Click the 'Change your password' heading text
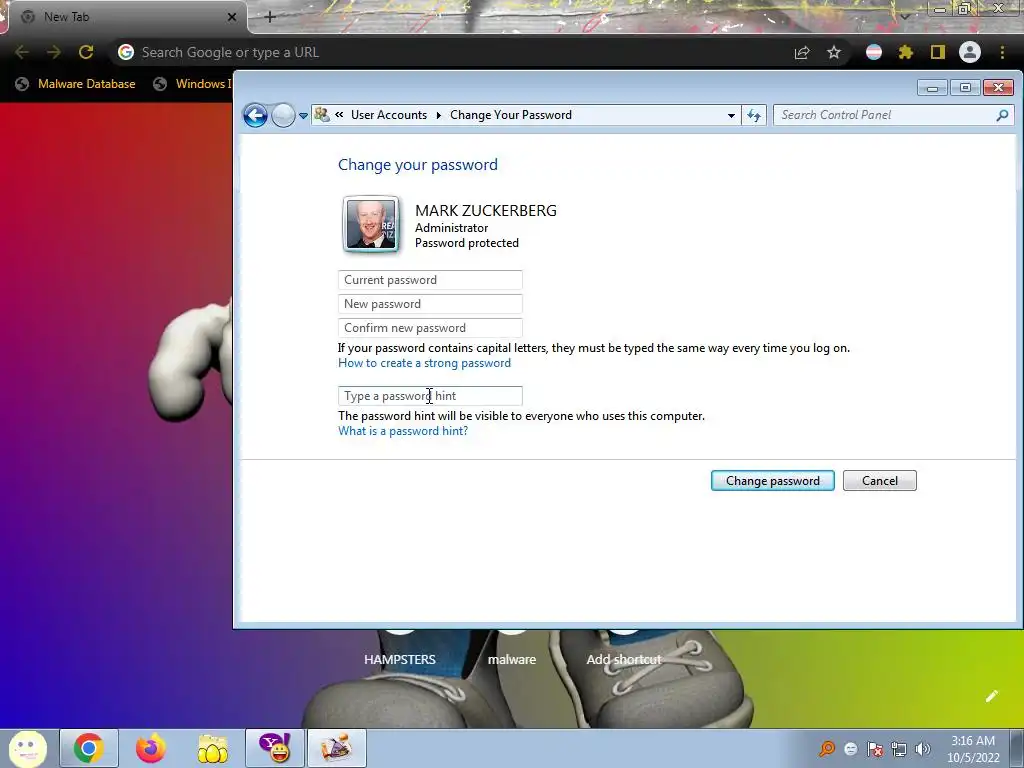 418,165
